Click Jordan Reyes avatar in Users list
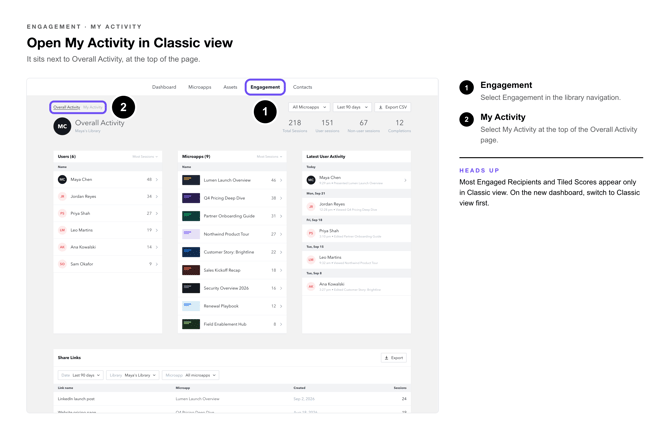 coord(62,197)
